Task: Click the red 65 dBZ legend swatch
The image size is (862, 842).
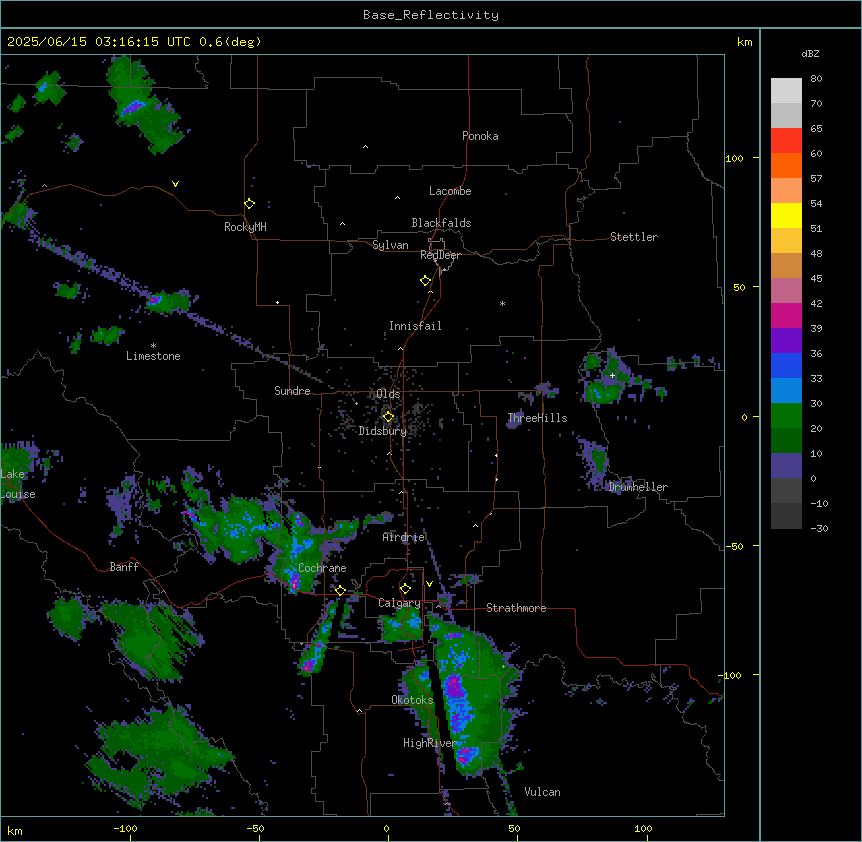Action: click(x=786, y=140)
